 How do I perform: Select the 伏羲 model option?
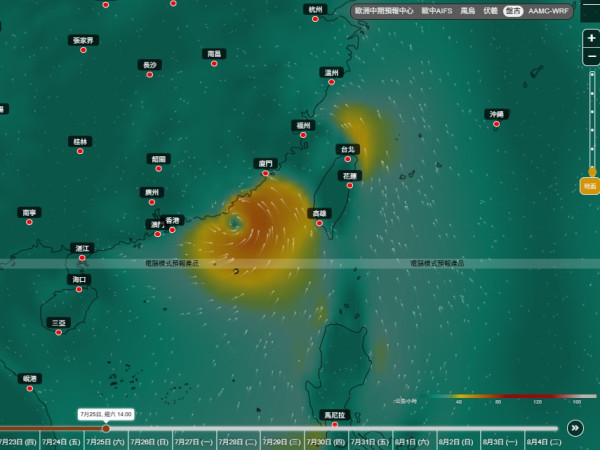[x=490, y=11]
